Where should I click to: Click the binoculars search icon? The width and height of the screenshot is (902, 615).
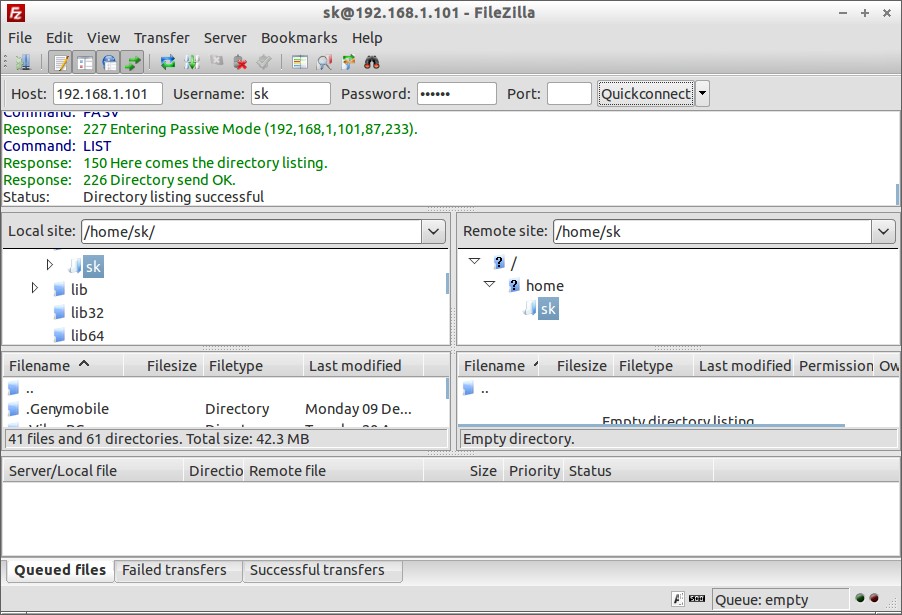[372, 62]
